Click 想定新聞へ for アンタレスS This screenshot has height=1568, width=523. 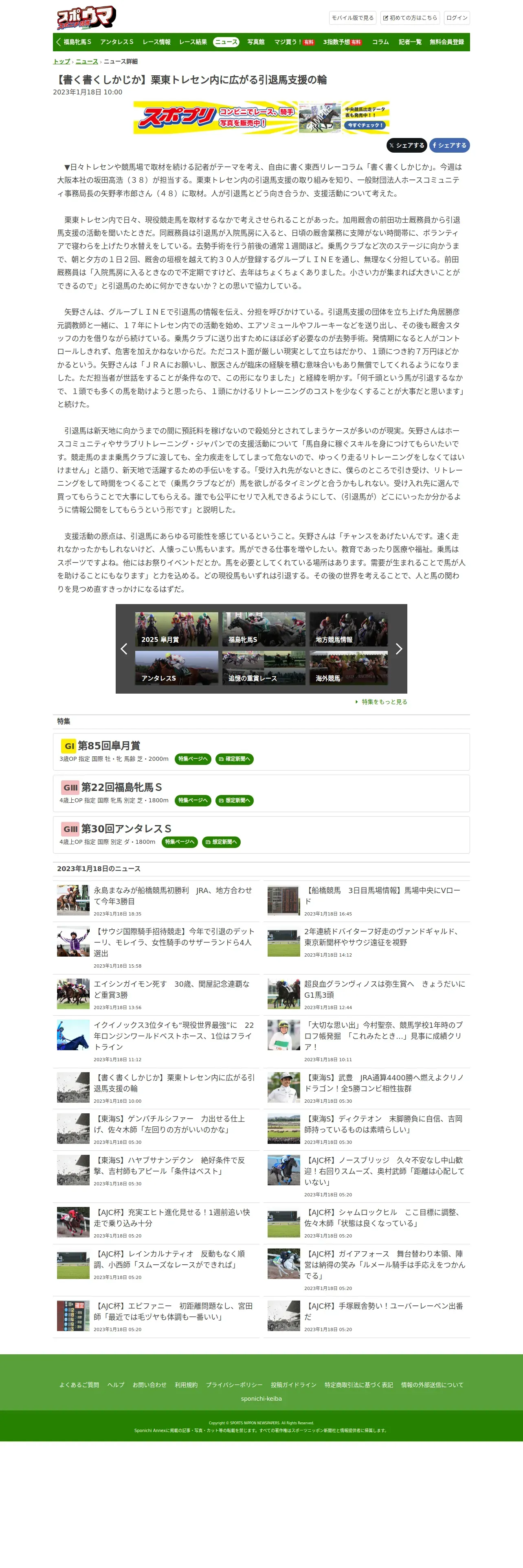[221, 842]
